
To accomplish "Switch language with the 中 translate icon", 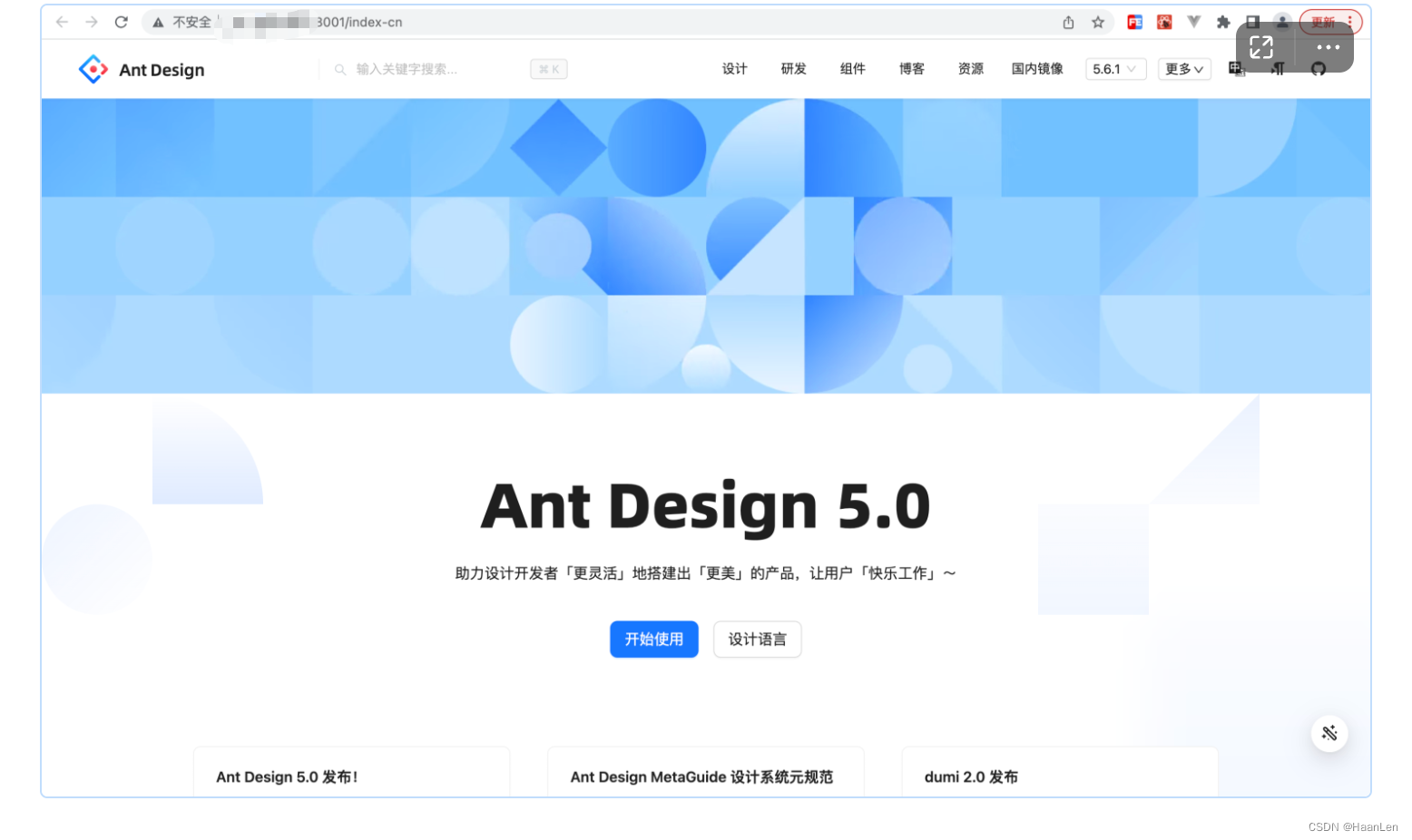I will (1236, 69).
